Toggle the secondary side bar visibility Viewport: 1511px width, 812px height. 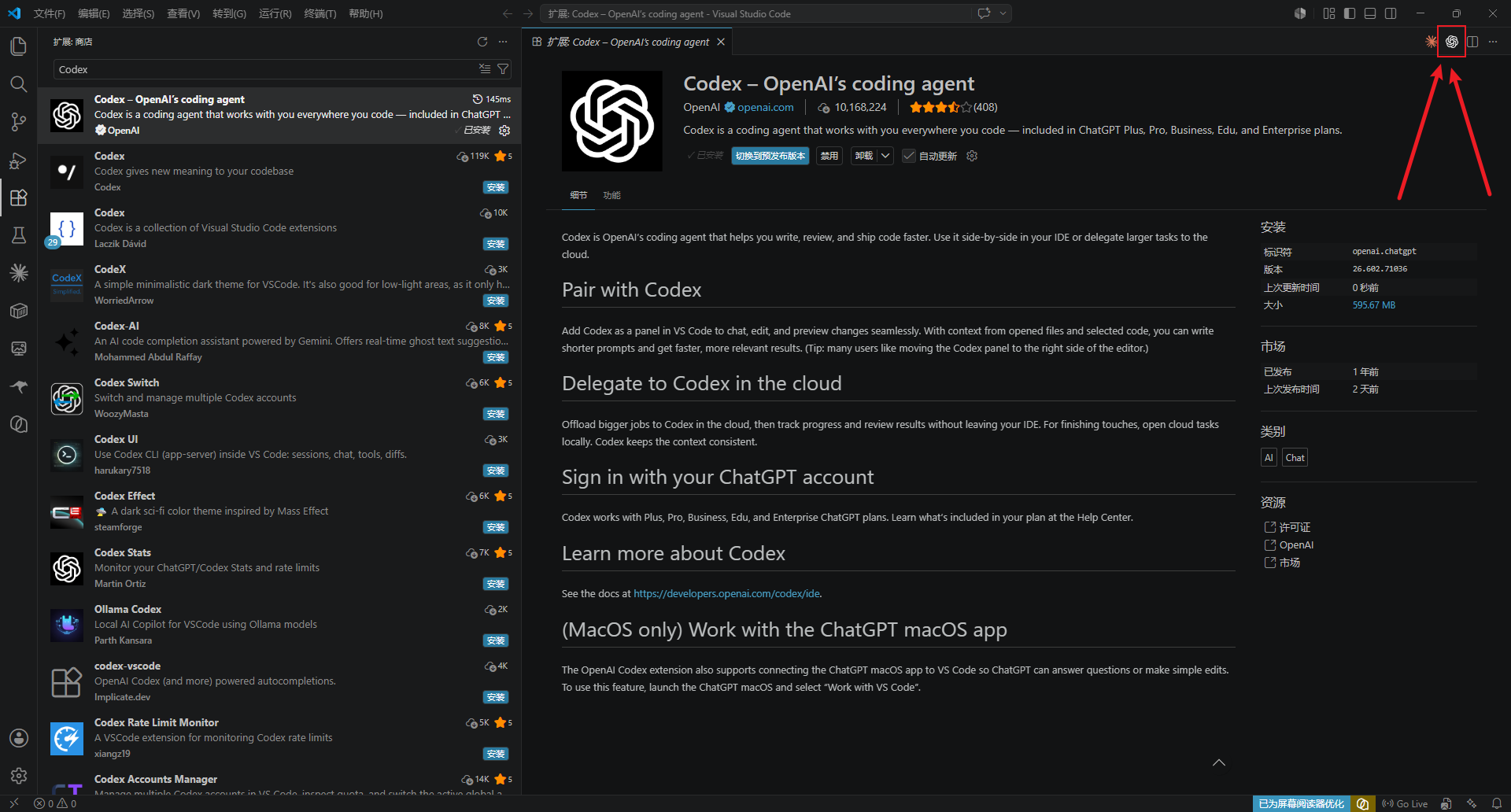pyautogui.click(x=1391, y=13)
